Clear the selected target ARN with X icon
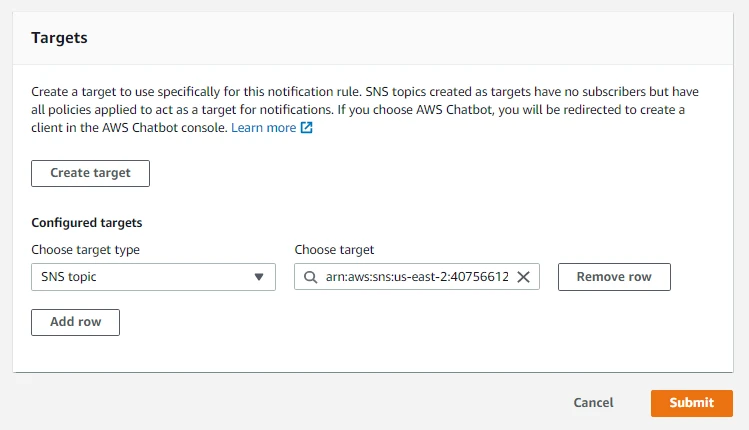The width and height of the screenshot is (749, 430). pyautogui.click(x=523, y=277)
